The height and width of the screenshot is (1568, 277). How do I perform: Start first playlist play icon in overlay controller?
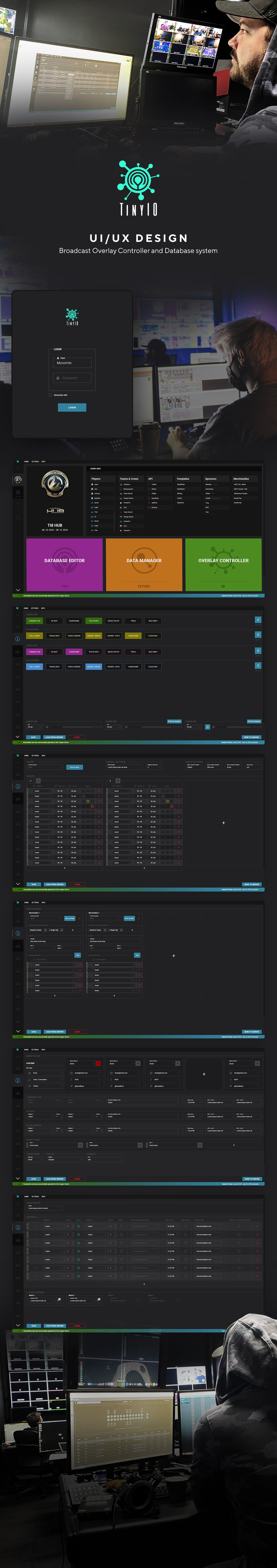click(x=47, y=727)
